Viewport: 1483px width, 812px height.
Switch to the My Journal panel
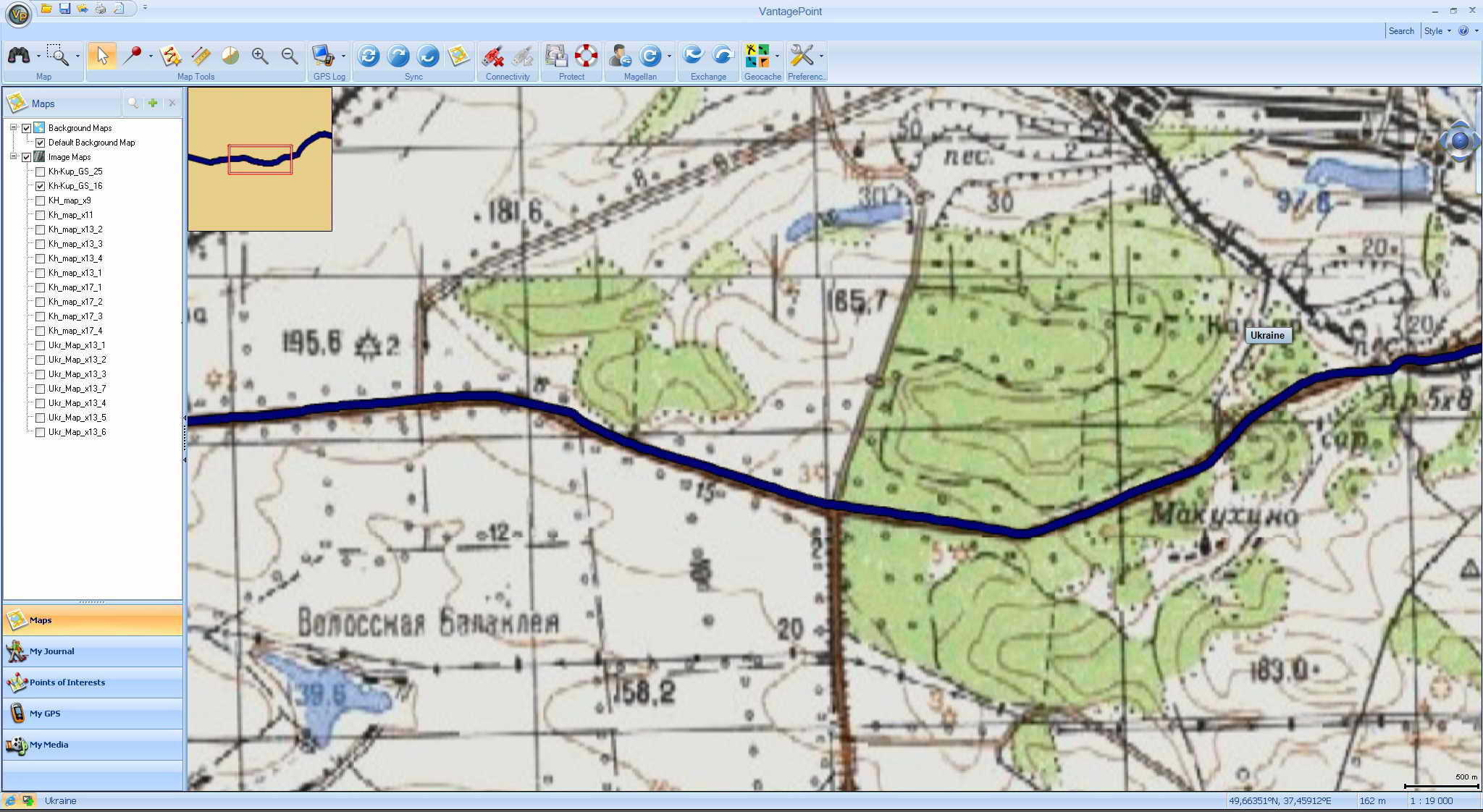pos(51,651)
